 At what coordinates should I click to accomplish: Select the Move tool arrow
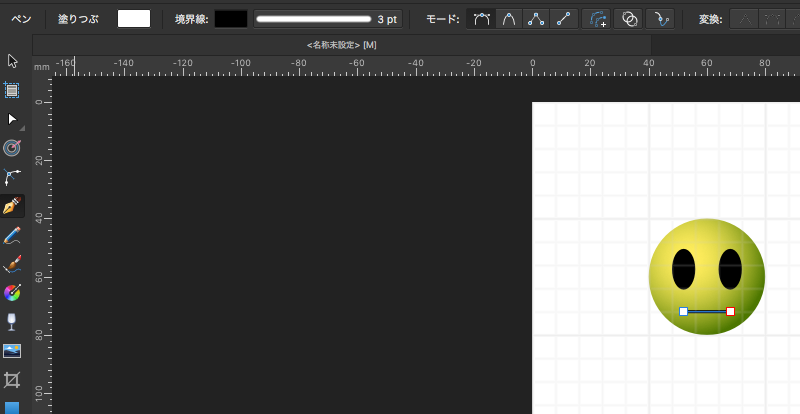(x=12, y=61)
